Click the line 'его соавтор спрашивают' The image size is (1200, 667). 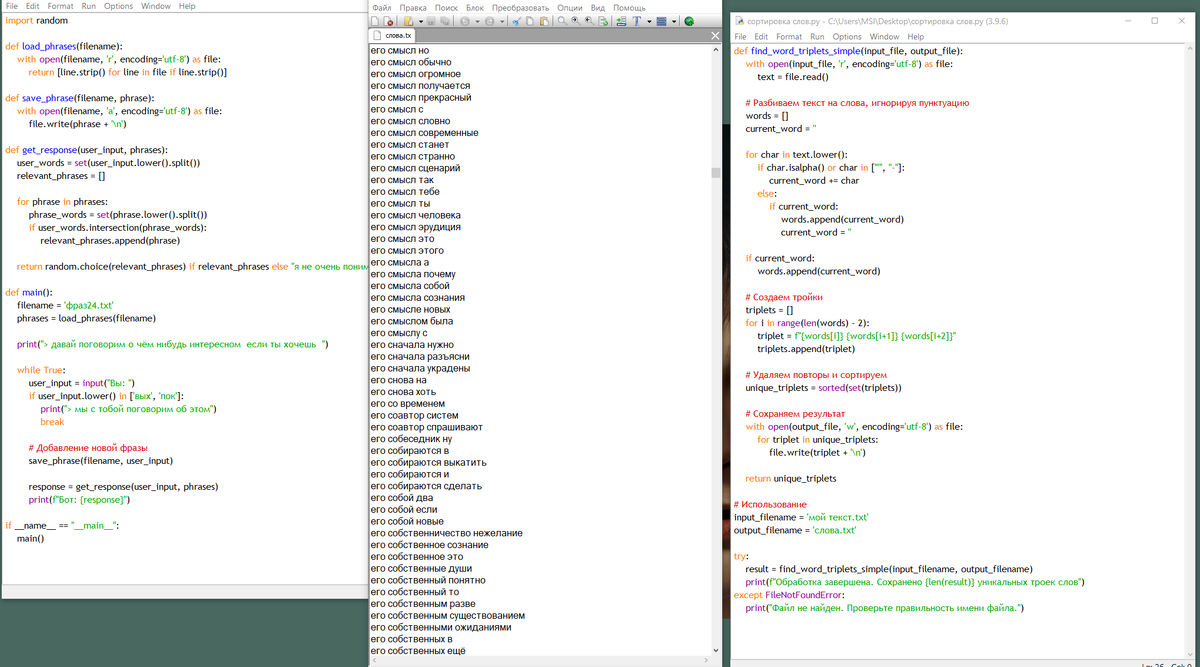click(426, 426)
